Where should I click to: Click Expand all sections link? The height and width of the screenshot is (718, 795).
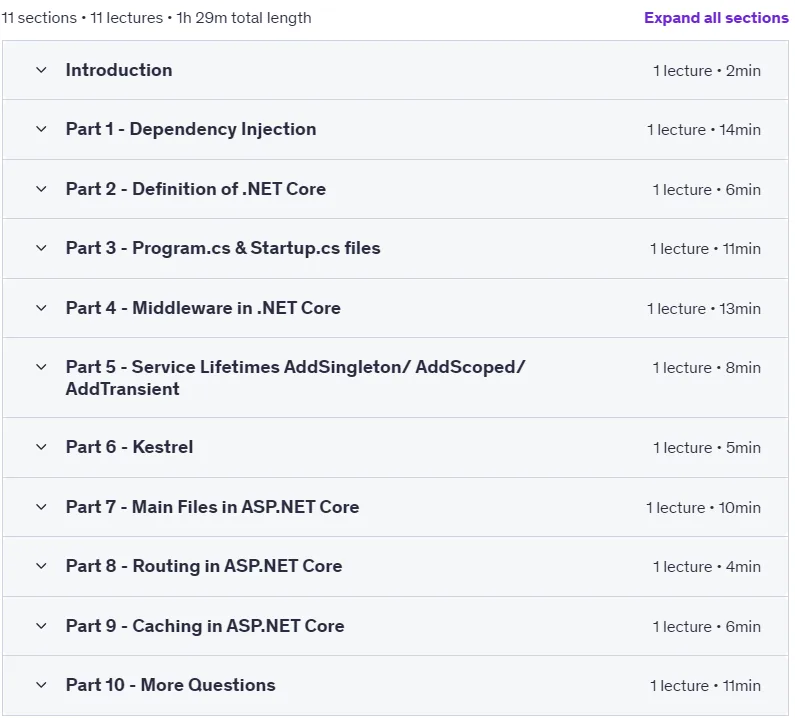716,18
